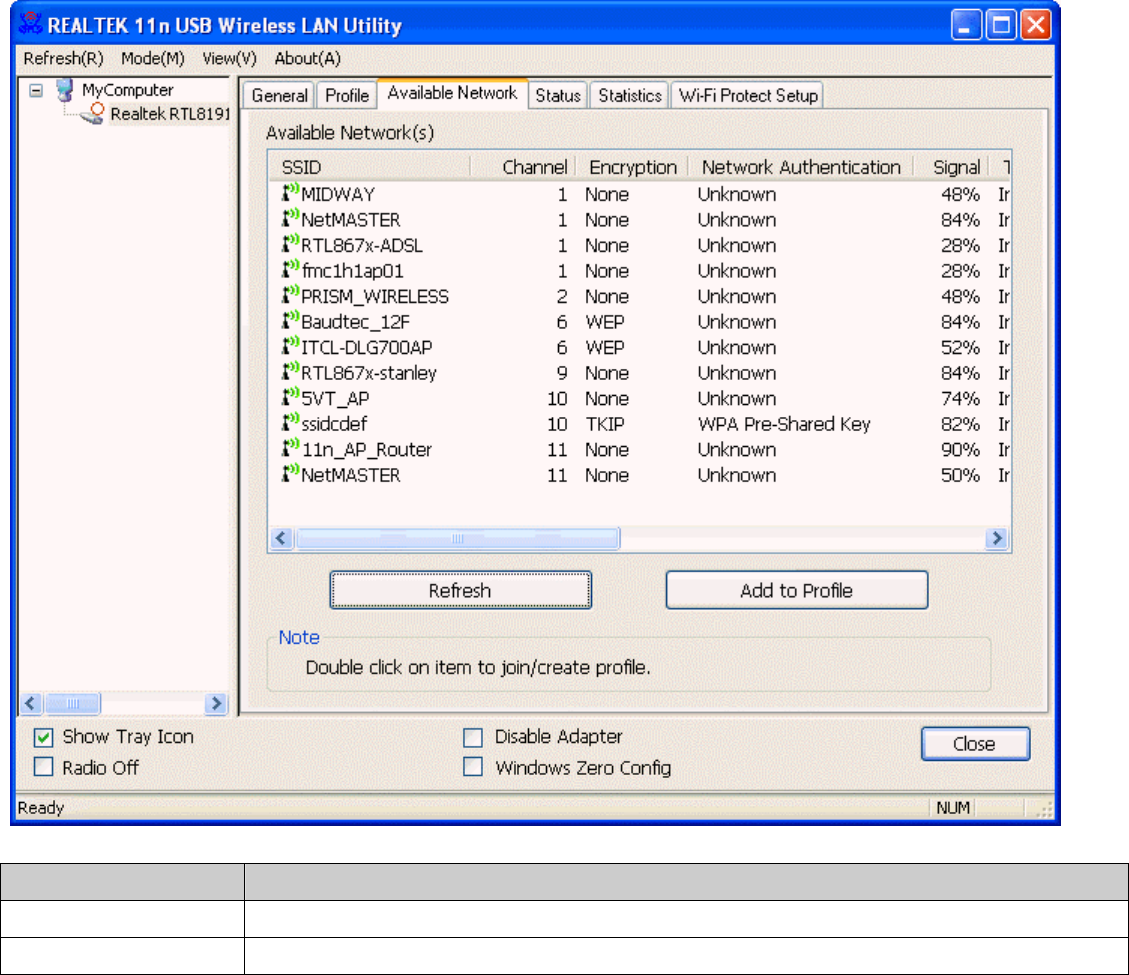
Task: Select the Baudtec_12F network name
Action: [355, 323]
